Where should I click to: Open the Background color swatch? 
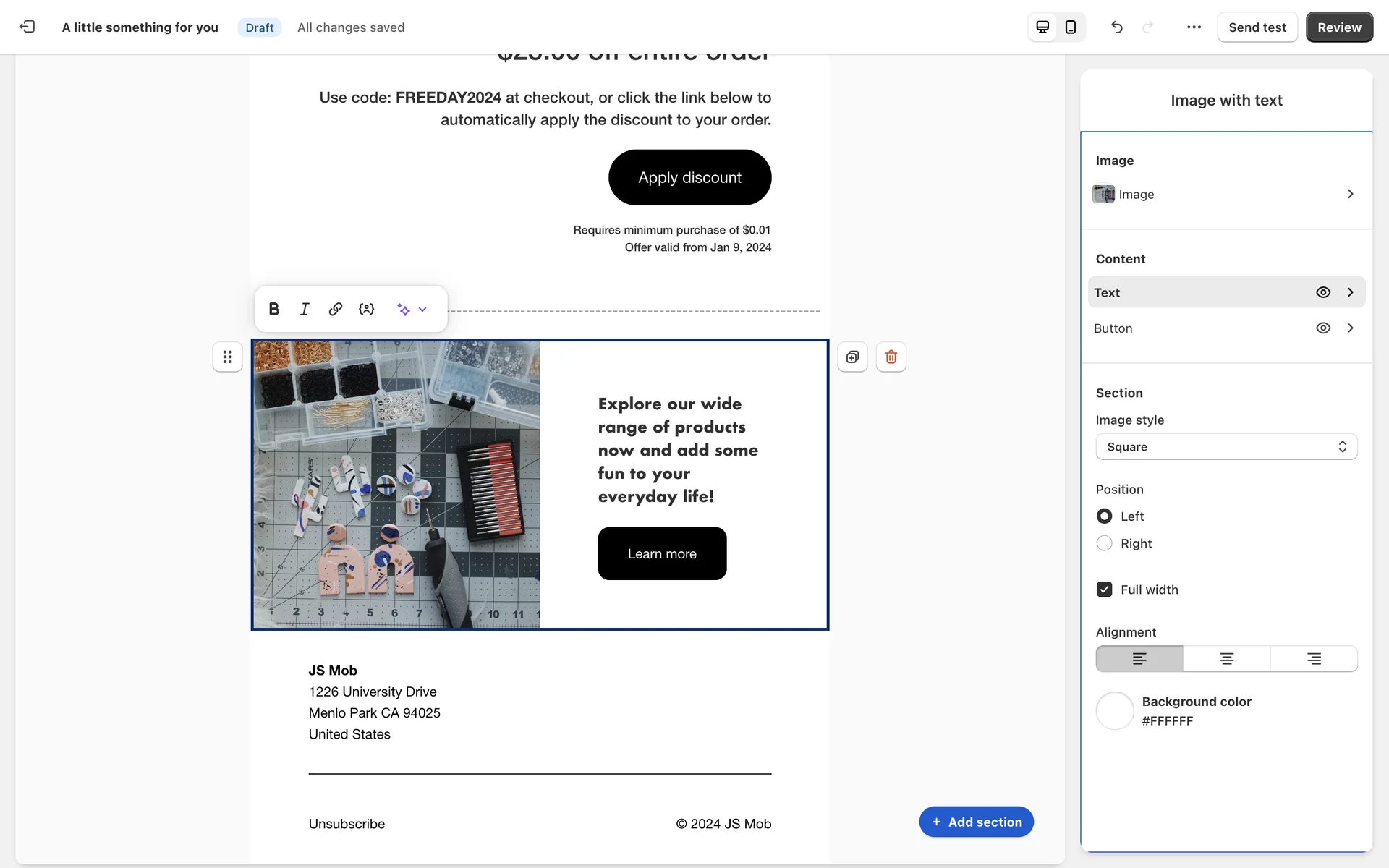pyautogui.click(x=1114, y=711)
